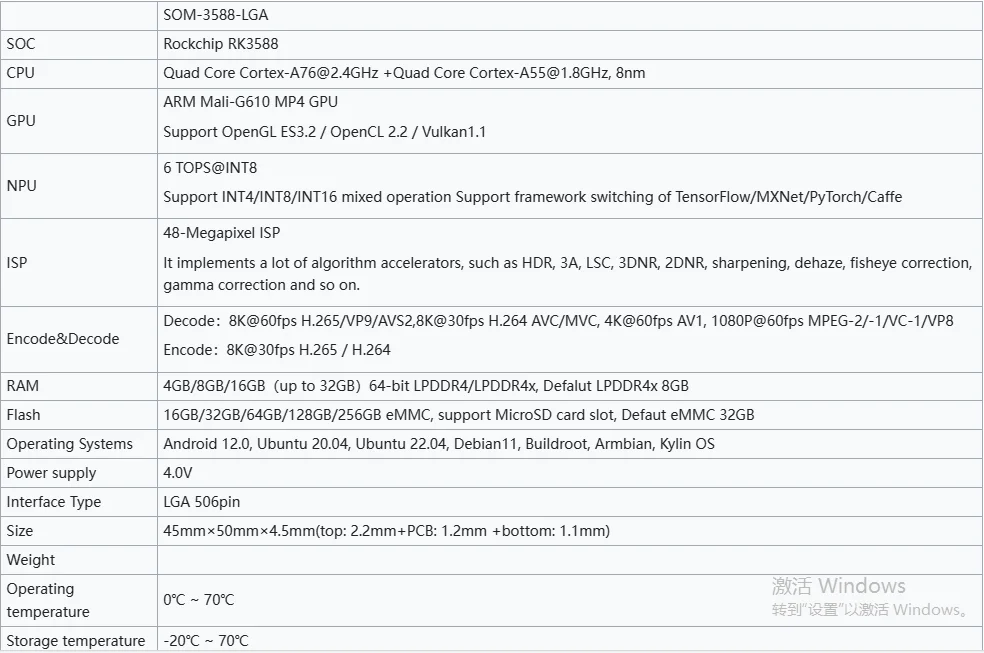Viewport: 984px width, 653px height.
Task: Select the RAM specification value cell
Action: (x=426, y=386)
